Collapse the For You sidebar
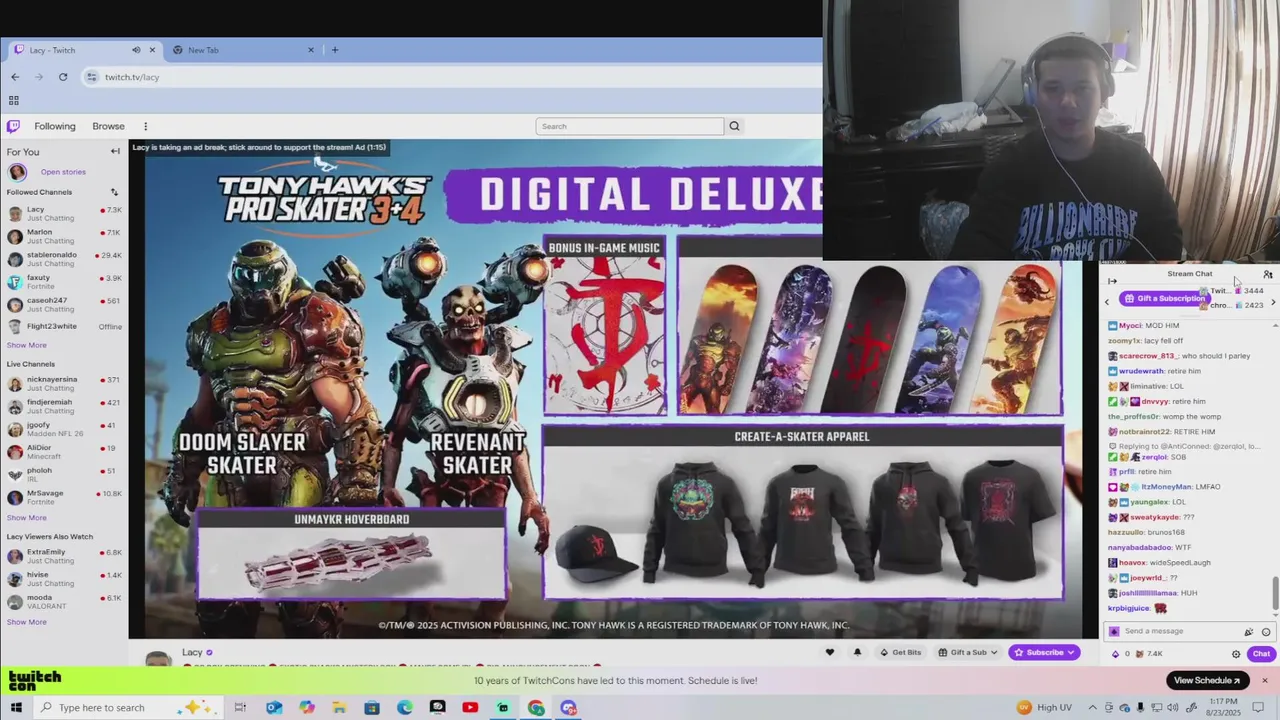The height and width of the screenshot is (720, 1280). point(115,151)
